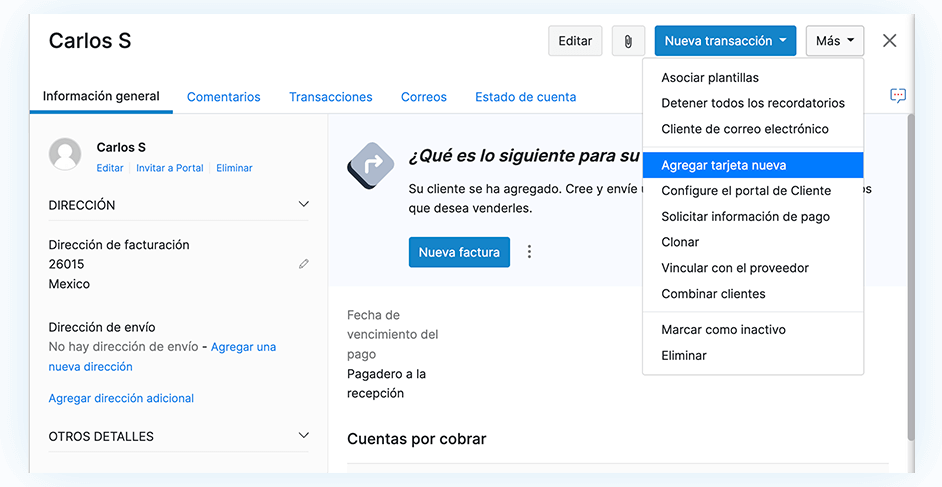Click Agregar dirección adicional link
942x487 pixels.
coord(121,398)
